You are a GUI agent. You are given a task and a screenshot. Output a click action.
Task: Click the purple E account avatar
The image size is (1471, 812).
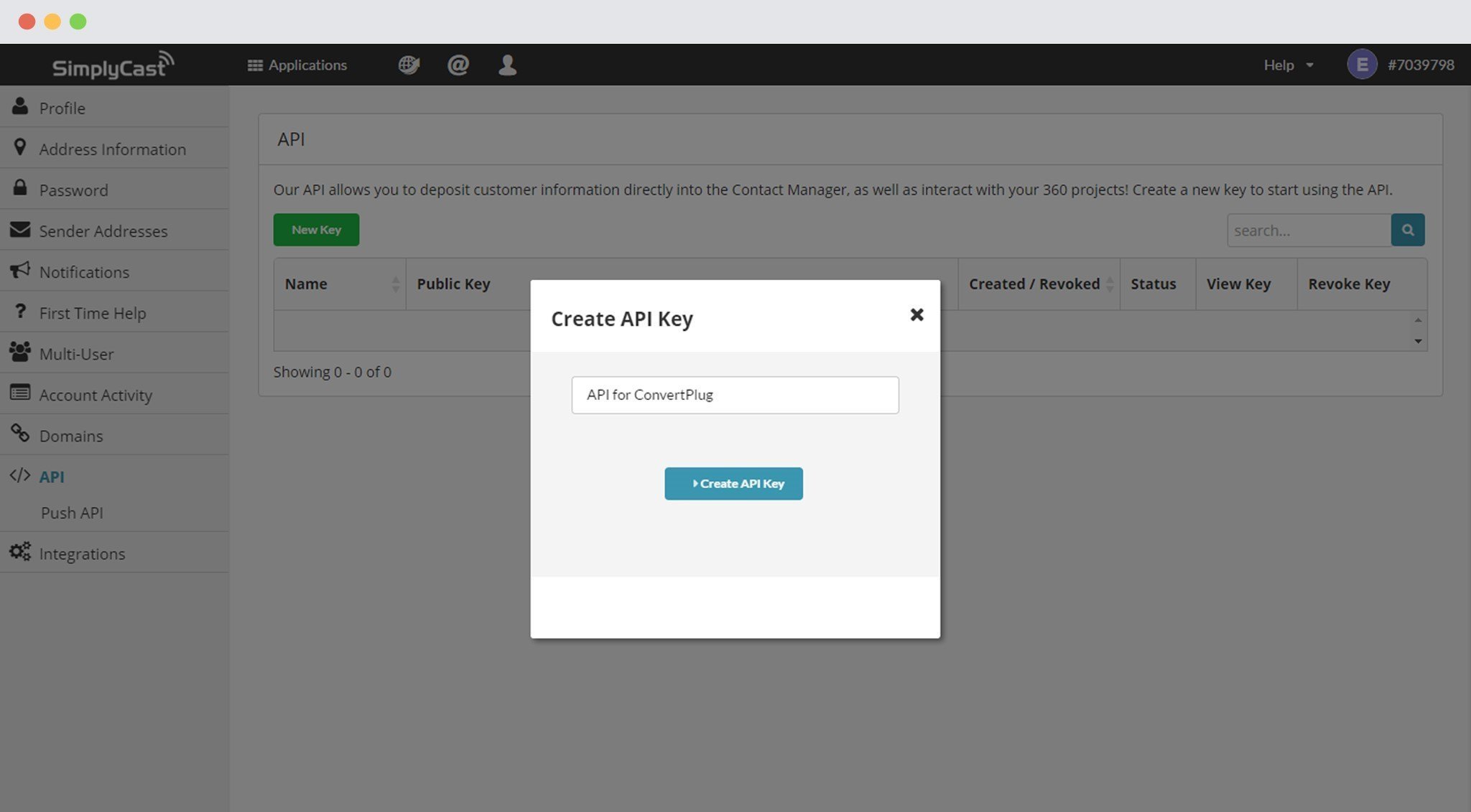(x=1362, y=65)
